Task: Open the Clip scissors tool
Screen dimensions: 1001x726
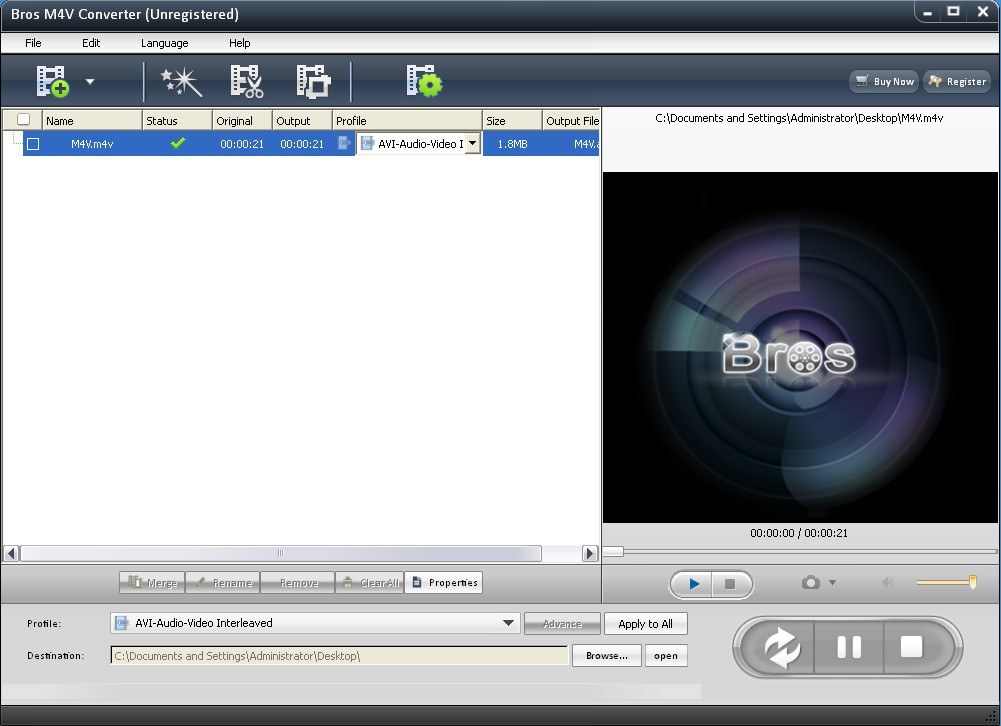Action: coord(246,82)
